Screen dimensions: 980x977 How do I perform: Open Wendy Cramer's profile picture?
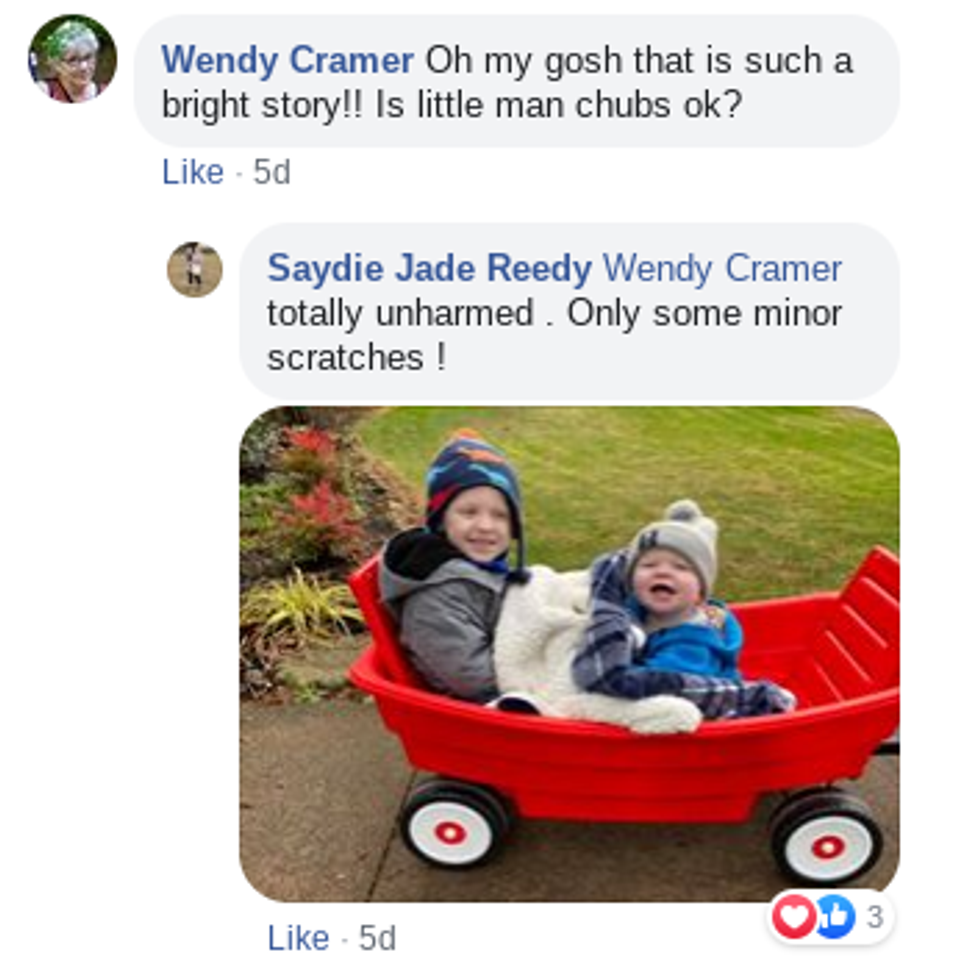pos(72,59)
